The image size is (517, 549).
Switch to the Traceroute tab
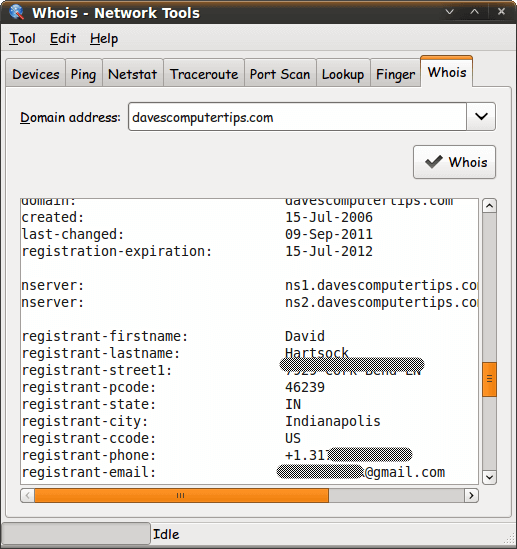[x=204, y=74]
